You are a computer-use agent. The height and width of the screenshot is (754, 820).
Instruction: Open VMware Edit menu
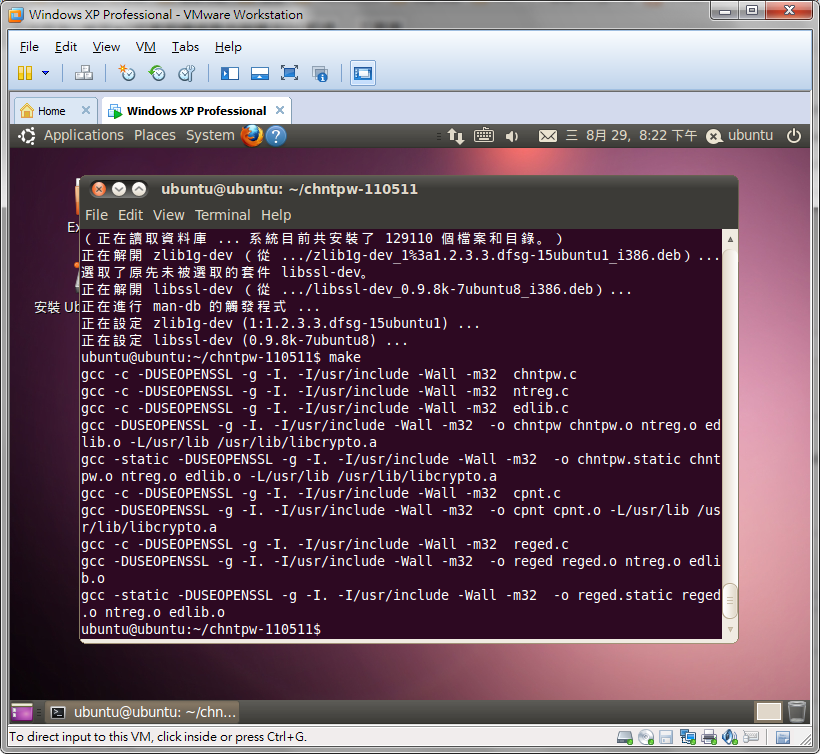pyautogui.click(x=66, y=47)
